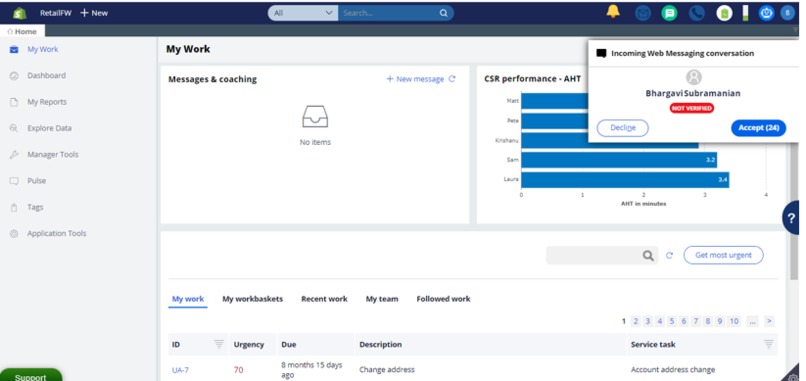Open Tags in sidebar
This screenshot has width=806, height=381.
(x=35, y=208)
